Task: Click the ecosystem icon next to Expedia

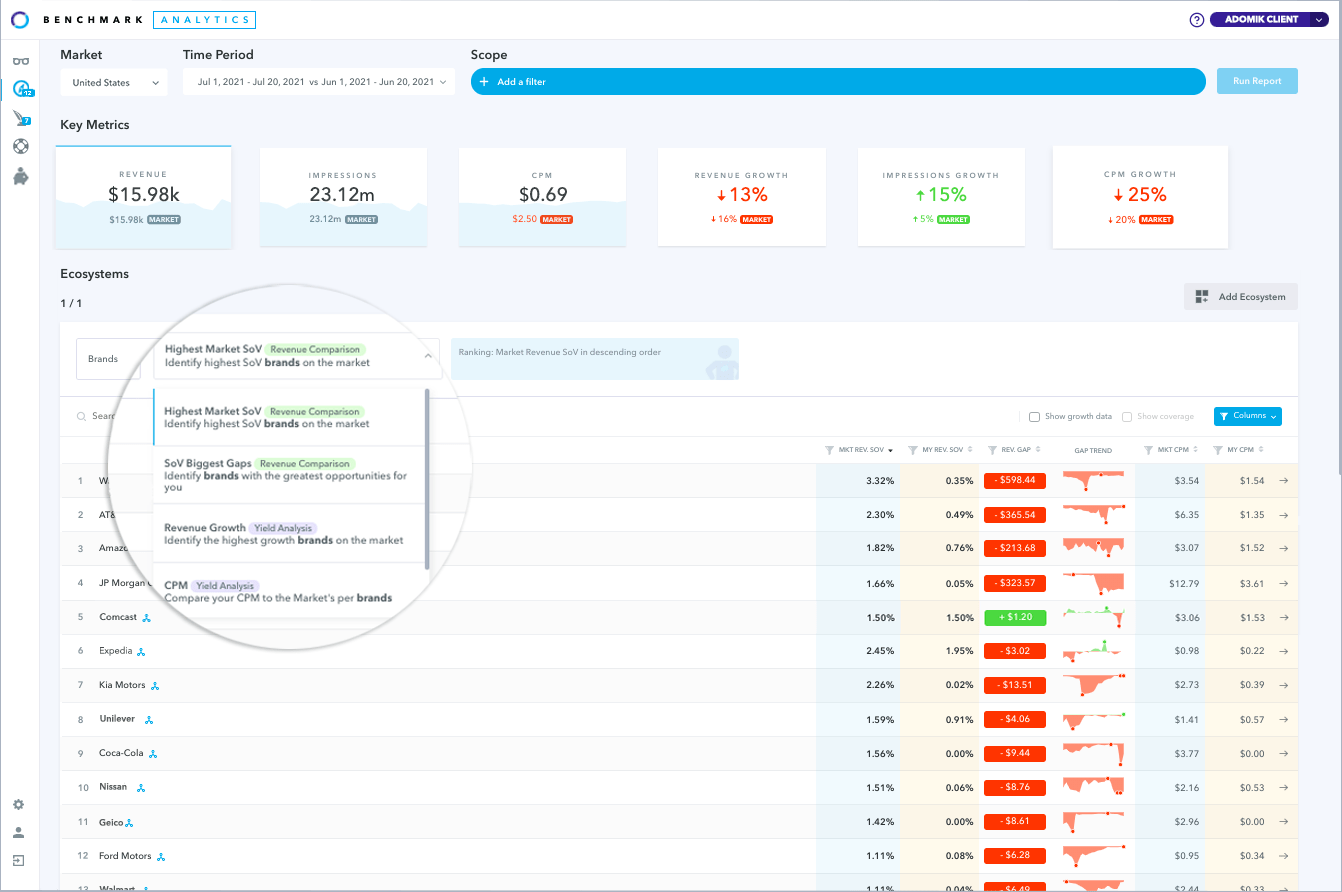Action: [x=141, y=651]
